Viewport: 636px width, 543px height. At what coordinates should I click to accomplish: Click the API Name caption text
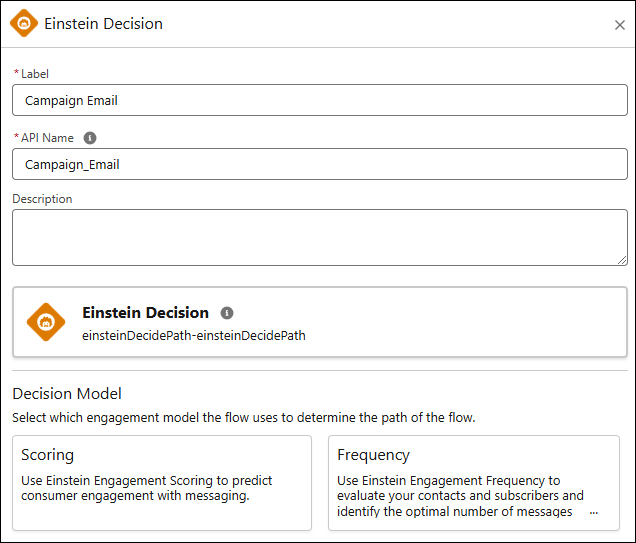click(47, 138)
